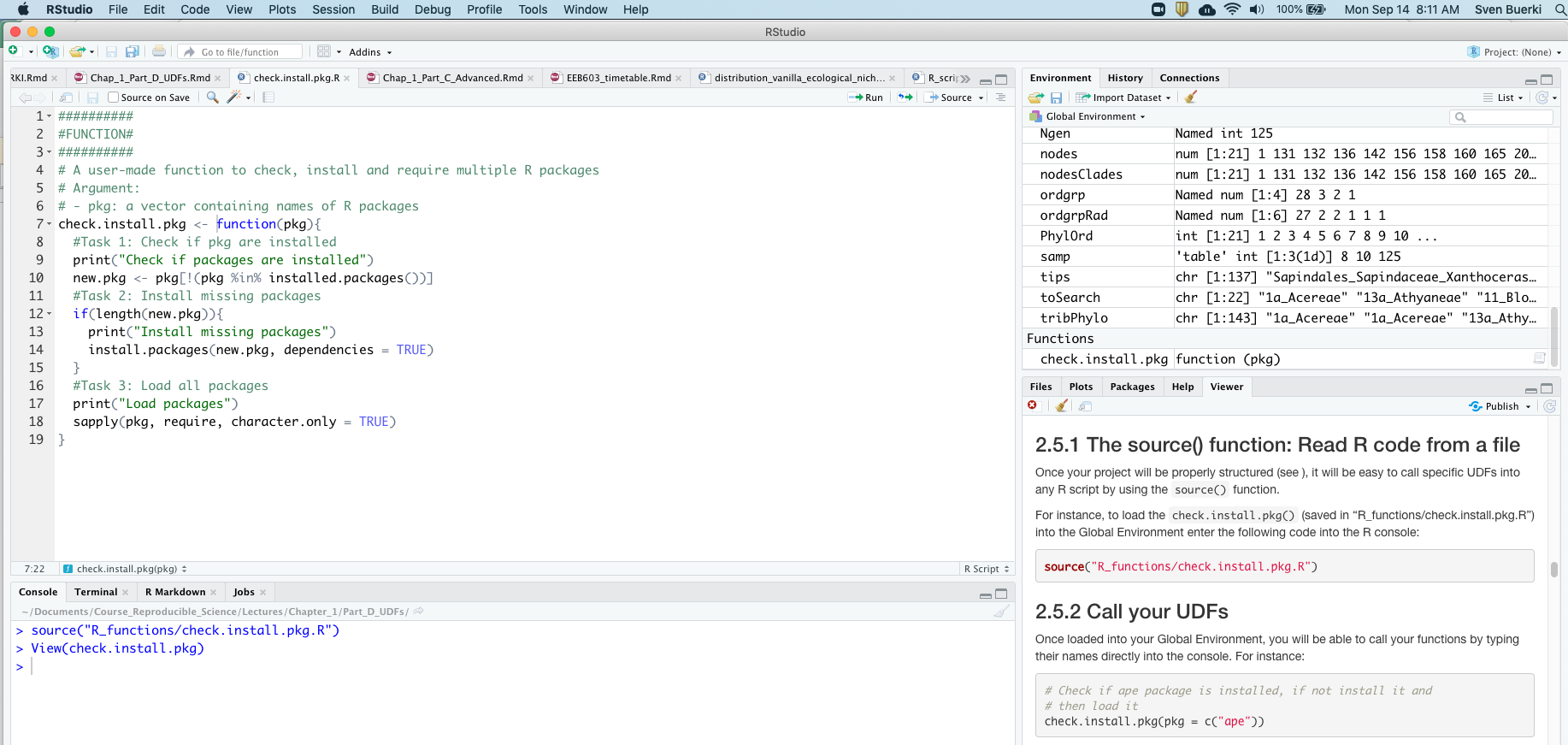
Task: Open Source options dropdown arrow
Action: [x=981, y=98]
